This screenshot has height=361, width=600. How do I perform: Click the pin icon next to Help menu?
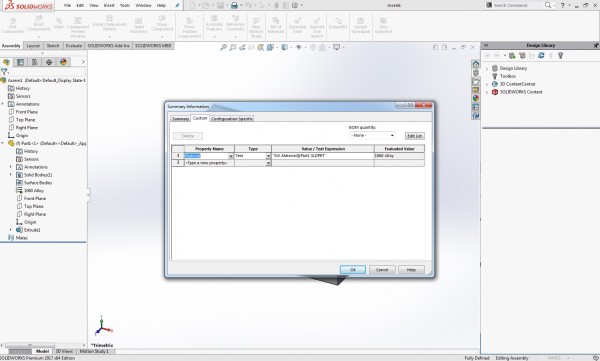coord(177,5)
